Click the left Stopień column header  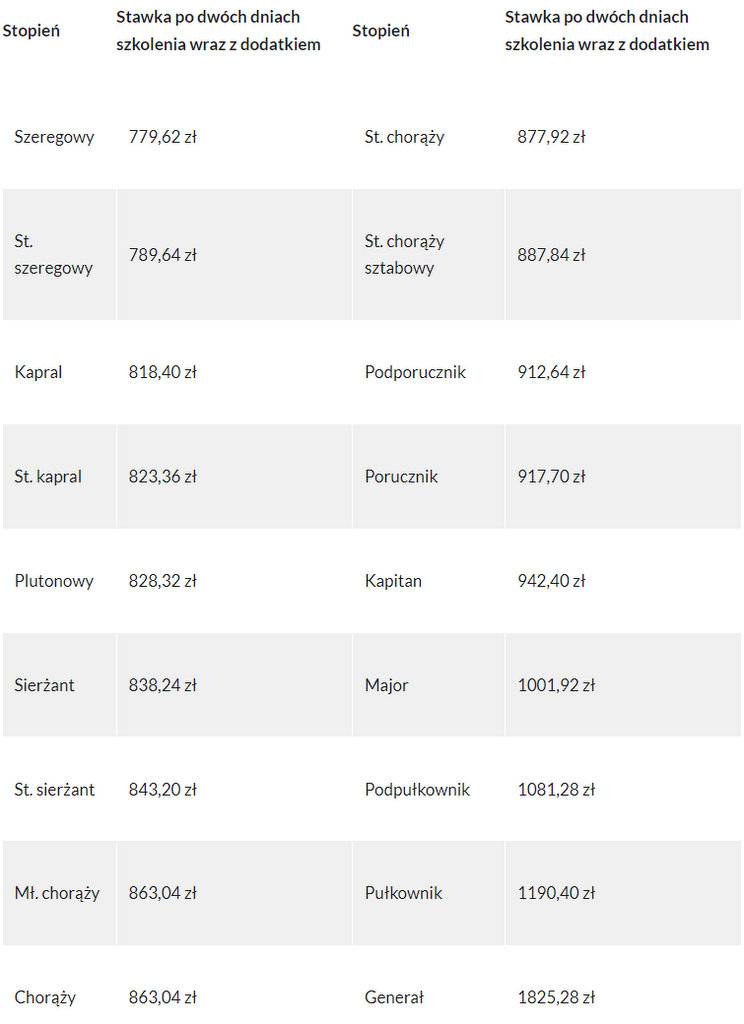click(31, 31)
